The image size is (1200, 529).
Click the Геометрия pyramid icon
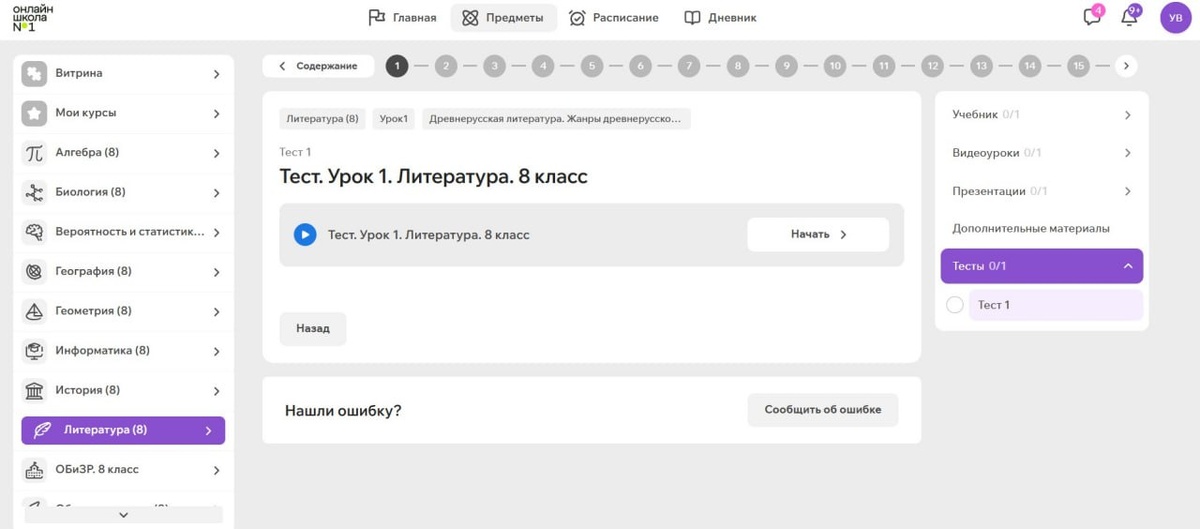(x=35, y=311)
